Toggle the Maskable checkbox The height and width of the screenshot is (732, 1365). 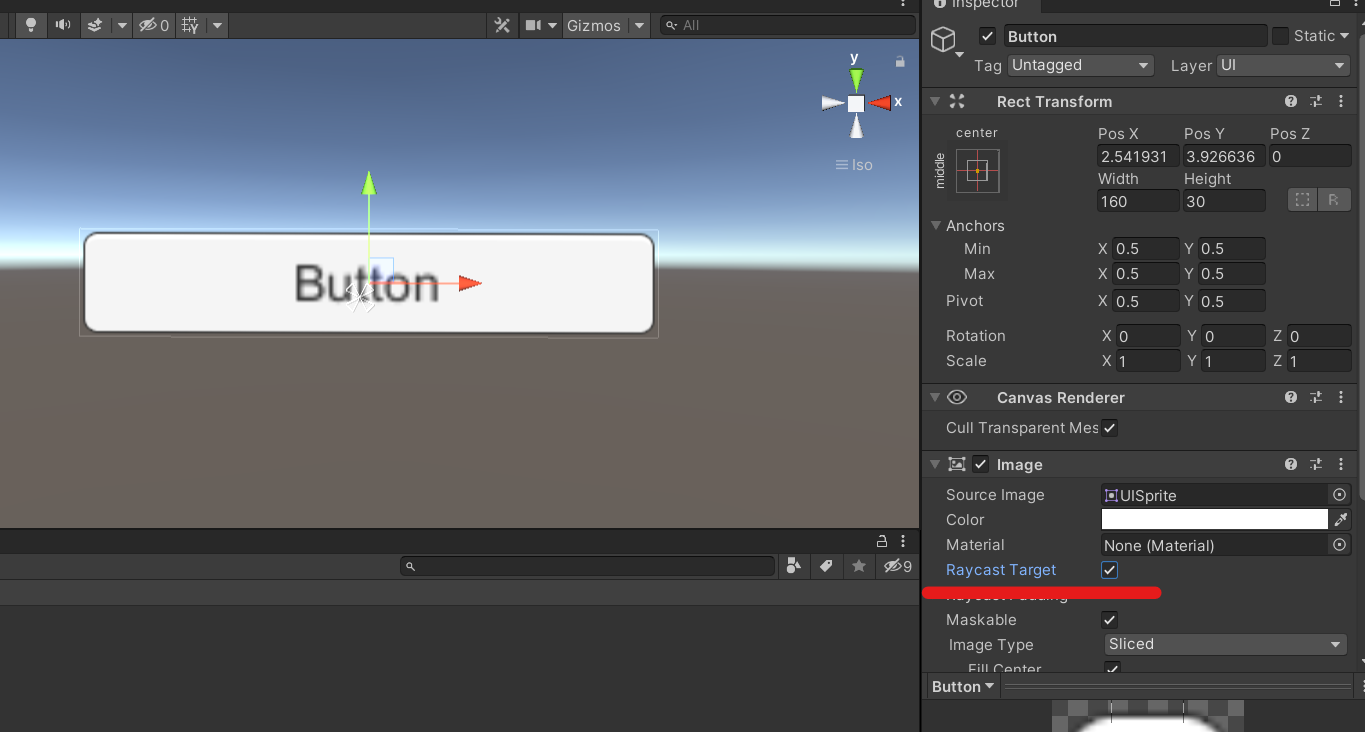click(1109, 620)
